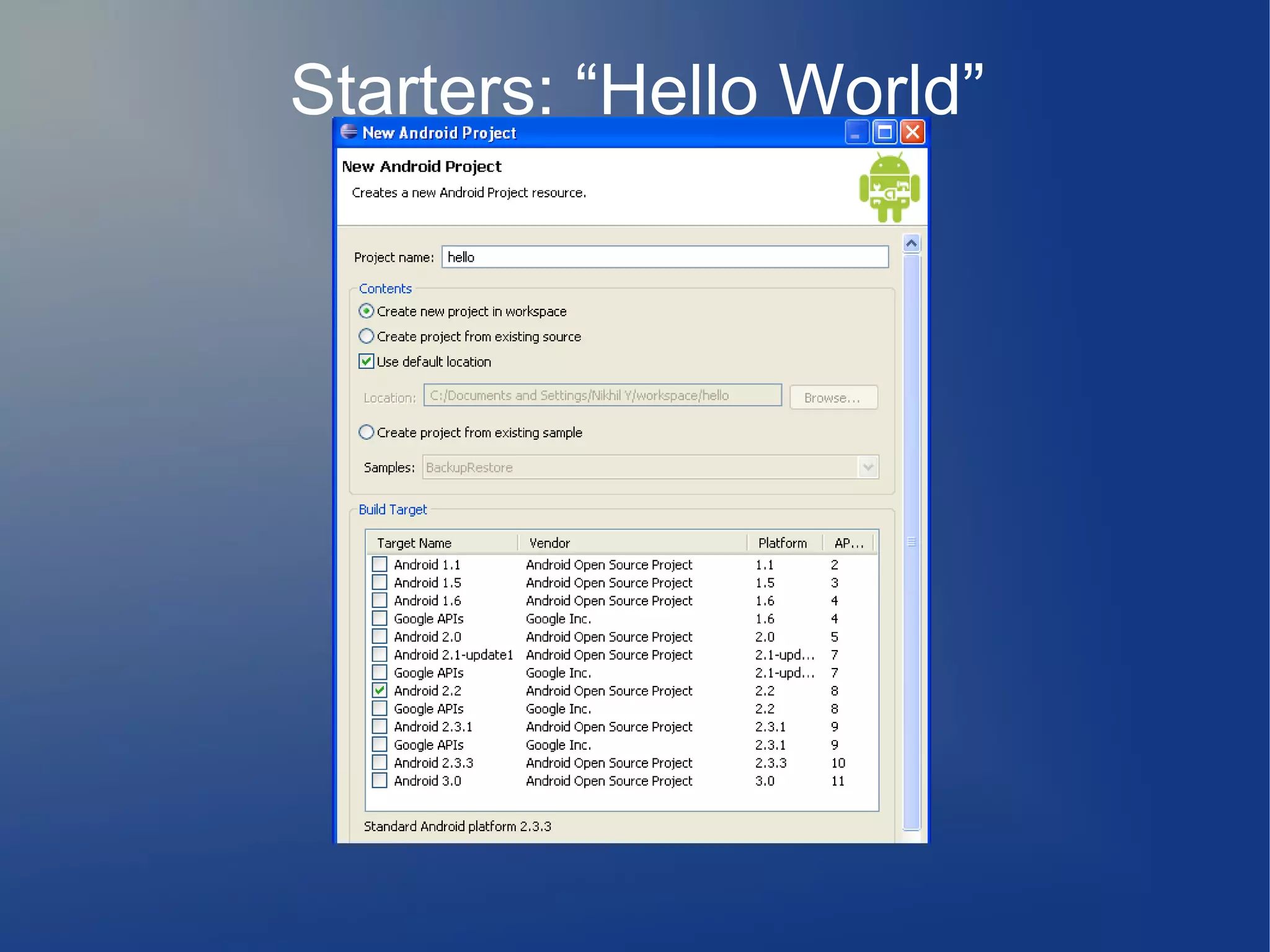Uncheck the Android 2.2 target checkbox
The image size is (1270, 952).
point(380,690)
